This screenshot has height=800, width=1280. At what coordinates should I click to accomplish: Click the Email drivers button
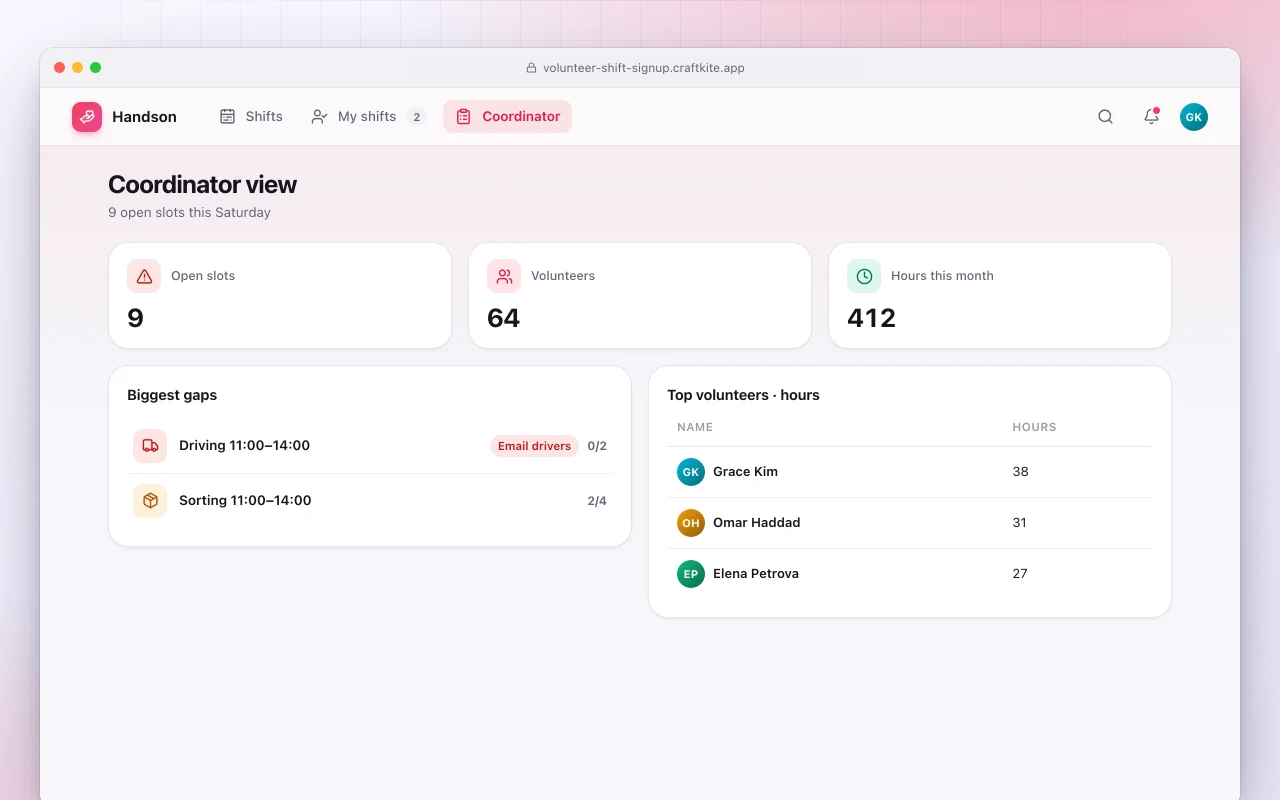pyautogui.click(x=534, y=446)
